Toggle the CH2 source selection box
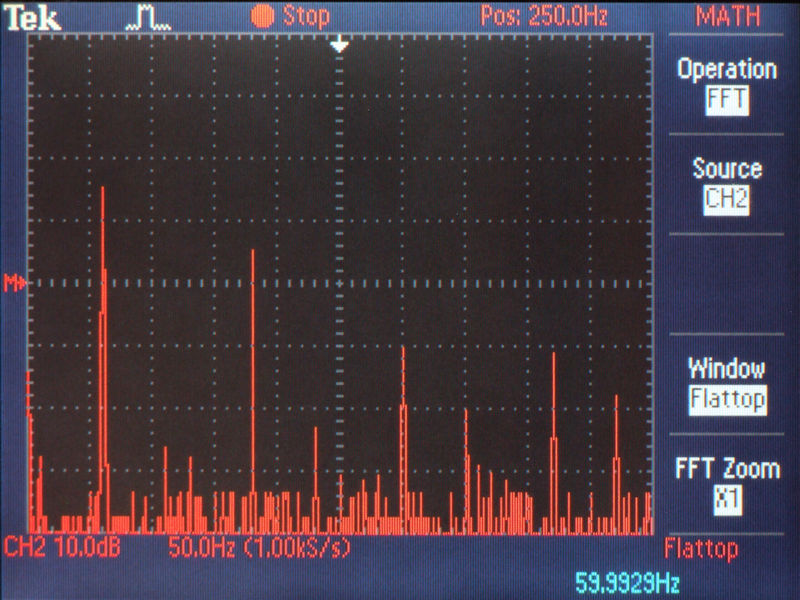Viewport: 800px width, 600px height. (727, 199)
